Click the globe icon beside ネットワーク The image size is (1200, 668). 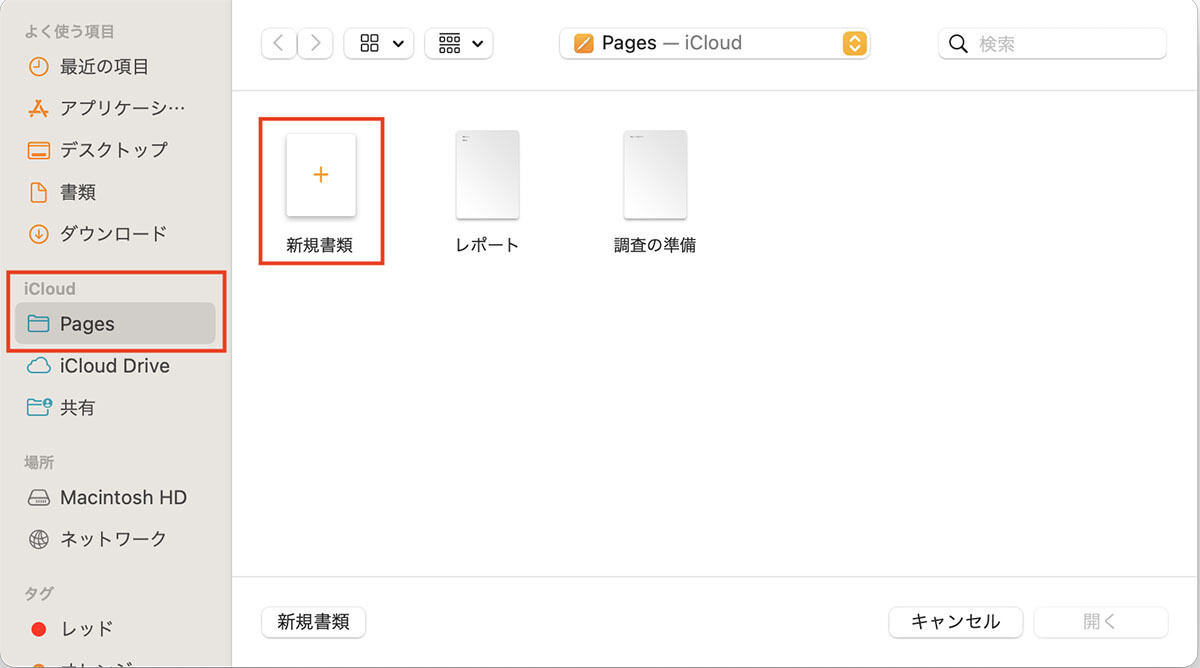point(39,539)
